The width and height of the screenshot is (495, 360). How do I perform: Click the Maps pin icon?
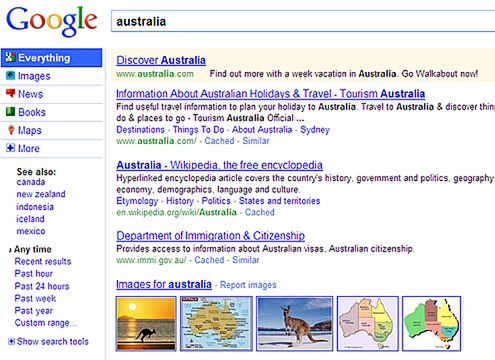point(11,130)
